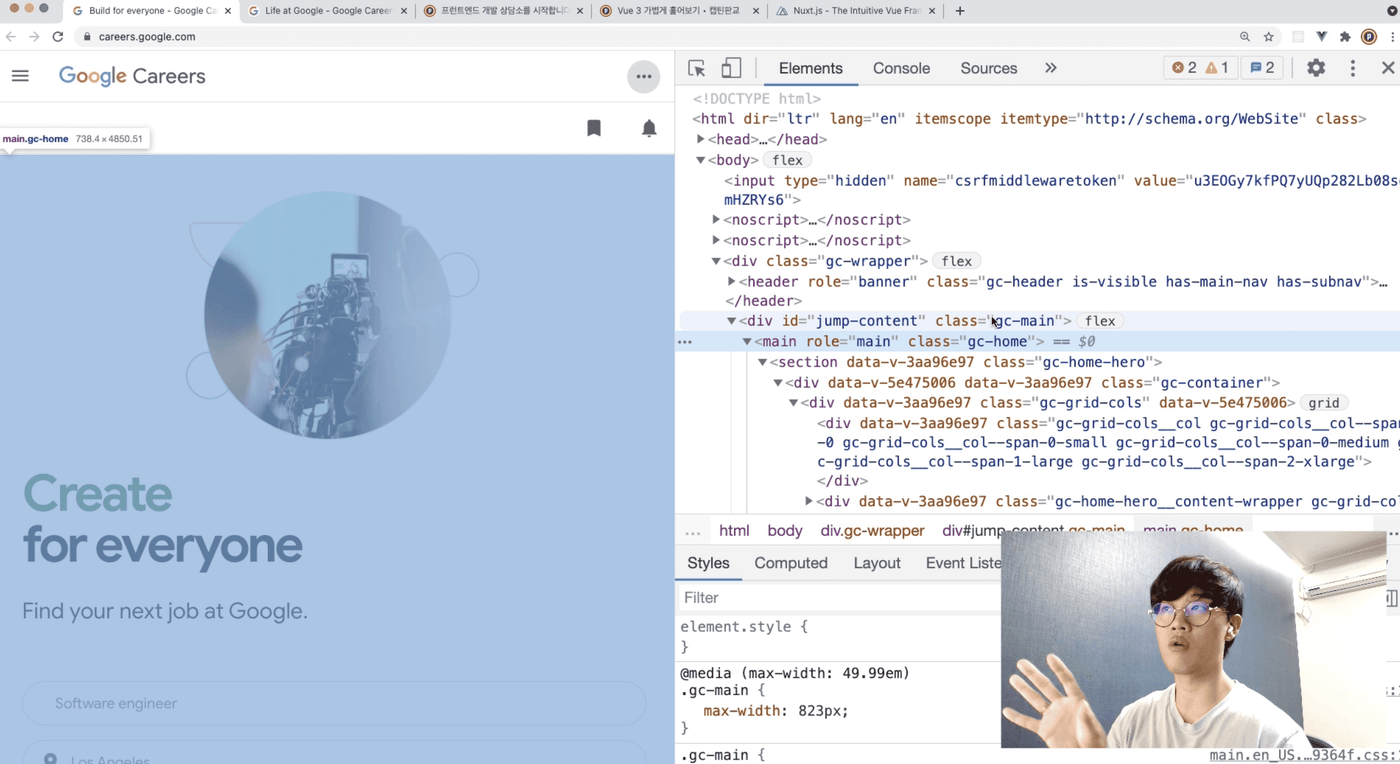Activate the inspect element picker tool
This screenshot has height=764, width=1400.
coord(697,68)
